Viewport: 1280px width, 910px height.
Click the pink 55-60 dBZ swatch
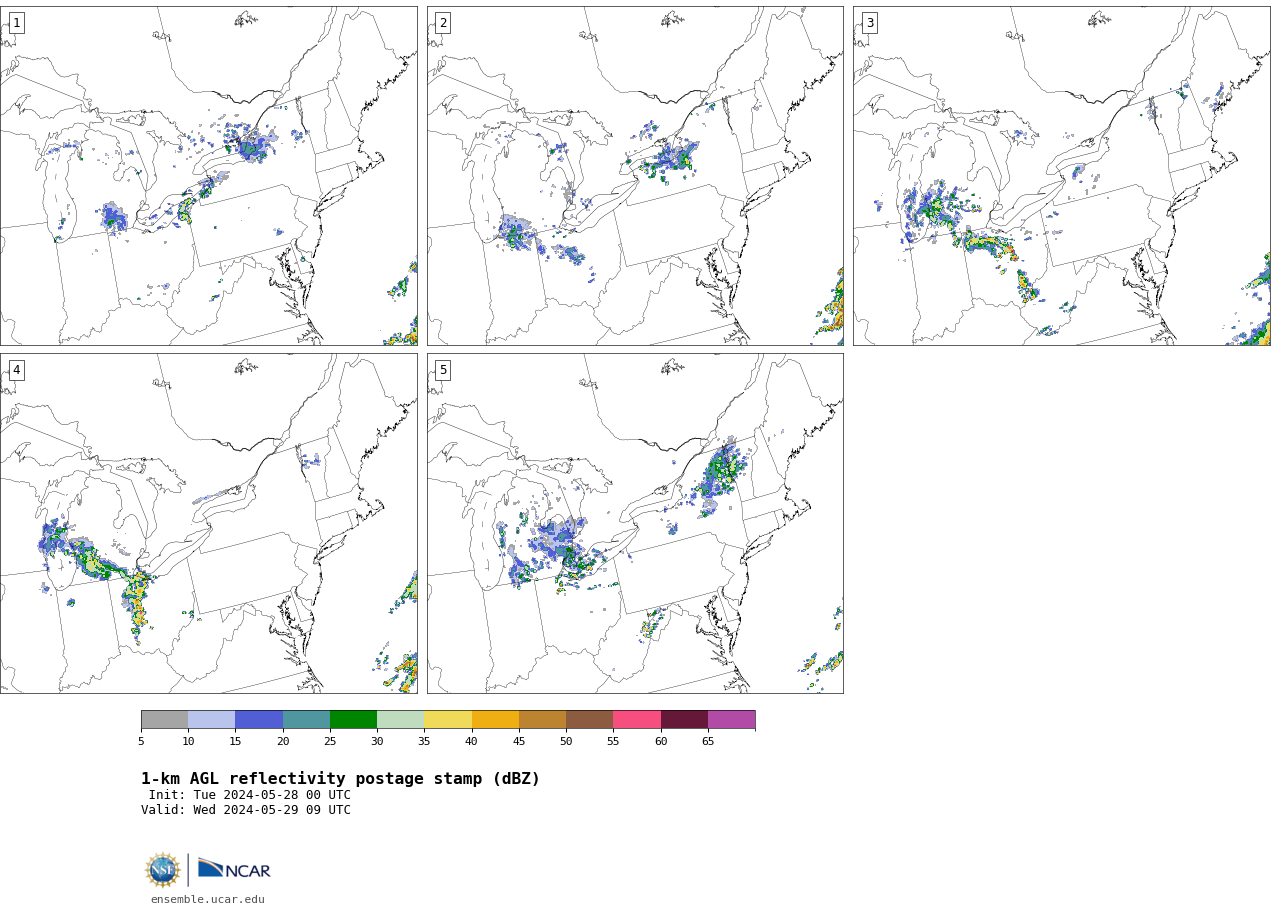point(637,720)
